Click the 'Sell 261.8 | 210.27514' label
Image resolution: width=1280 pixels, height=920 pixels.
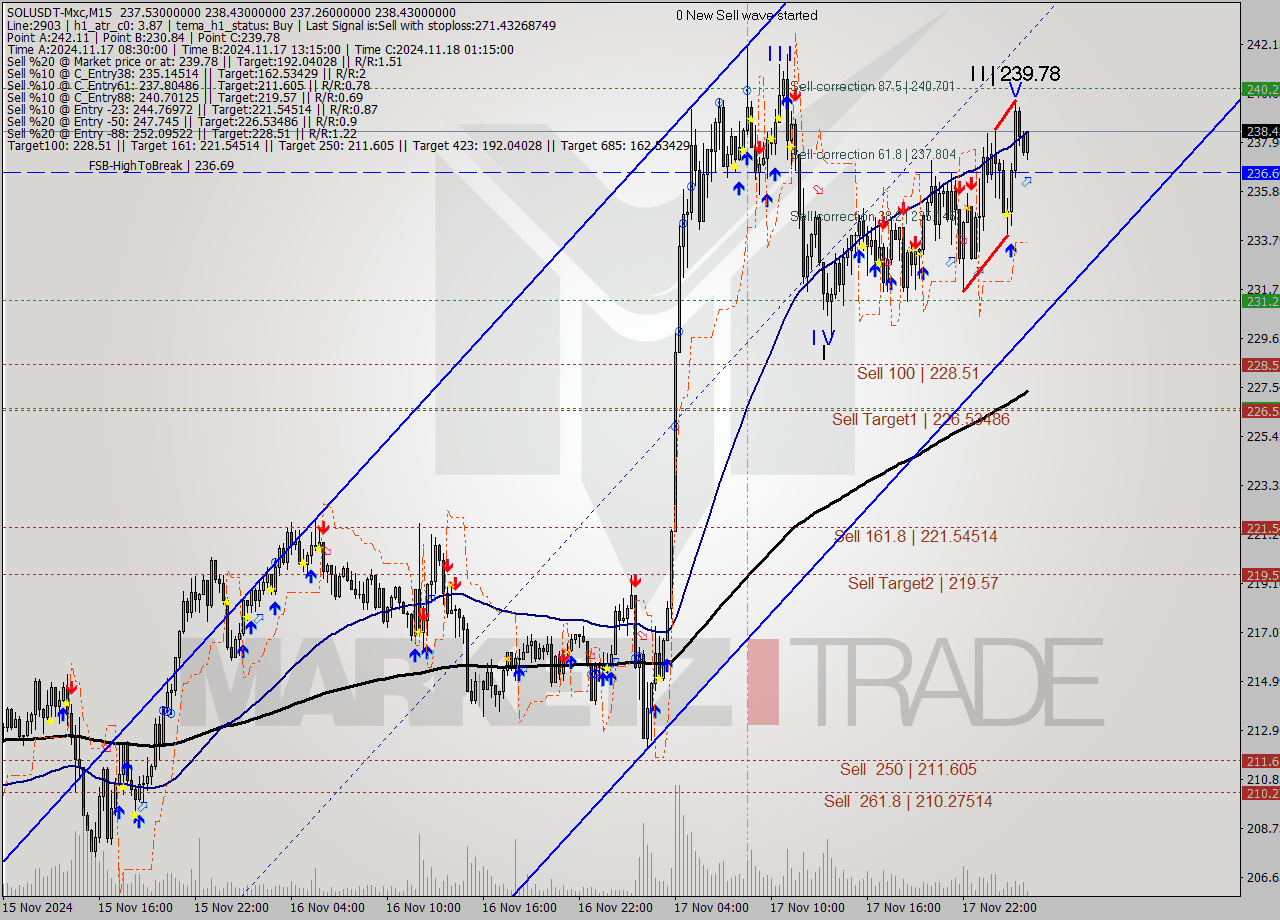908,801
